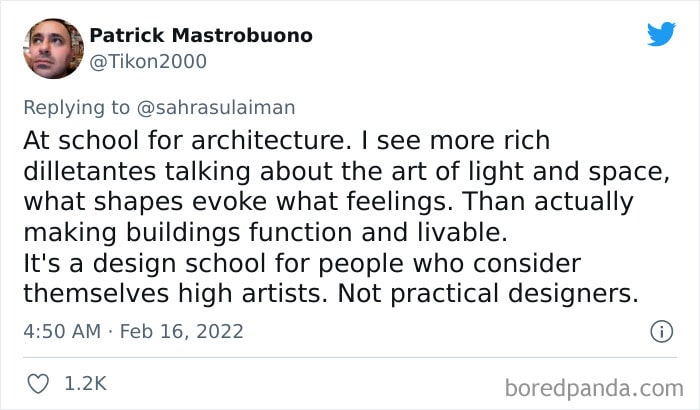This screenshot has height=410, width=700.
Task: Click the boredpanda.com watermark
Action: coord(594,388)
